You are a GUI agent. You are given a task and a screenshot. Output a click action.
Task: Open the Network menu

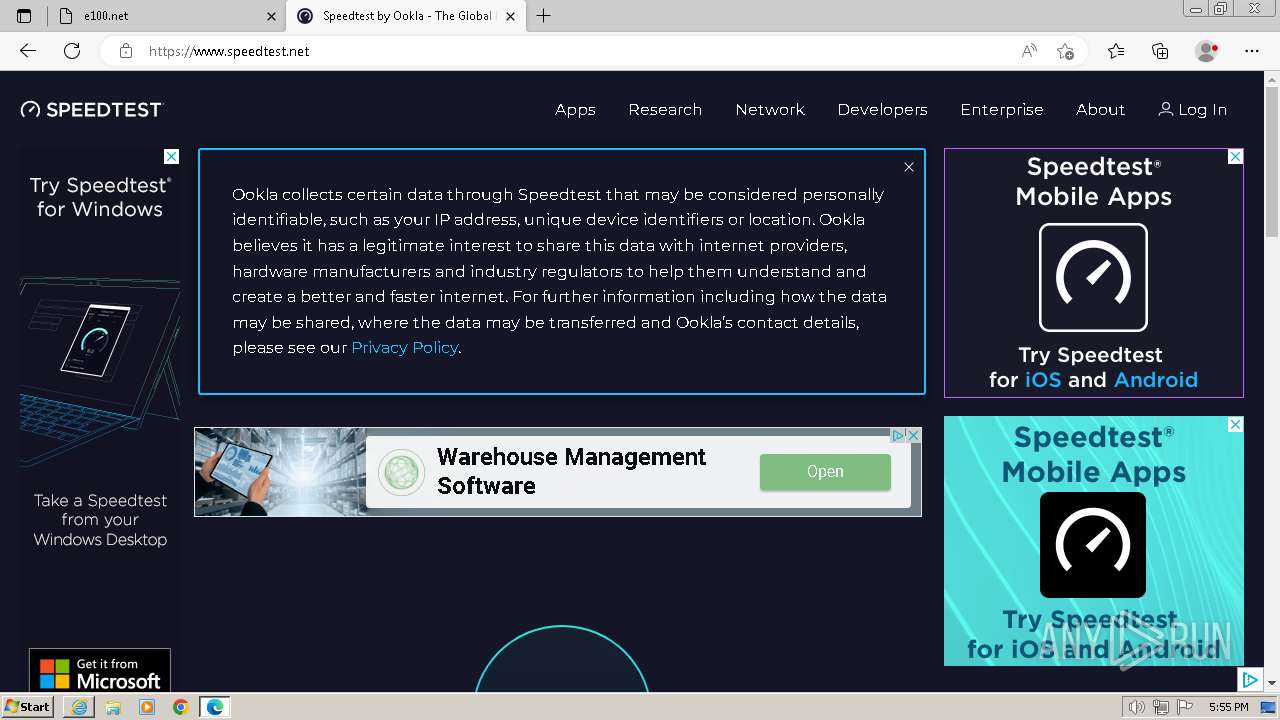click(770, 110)
